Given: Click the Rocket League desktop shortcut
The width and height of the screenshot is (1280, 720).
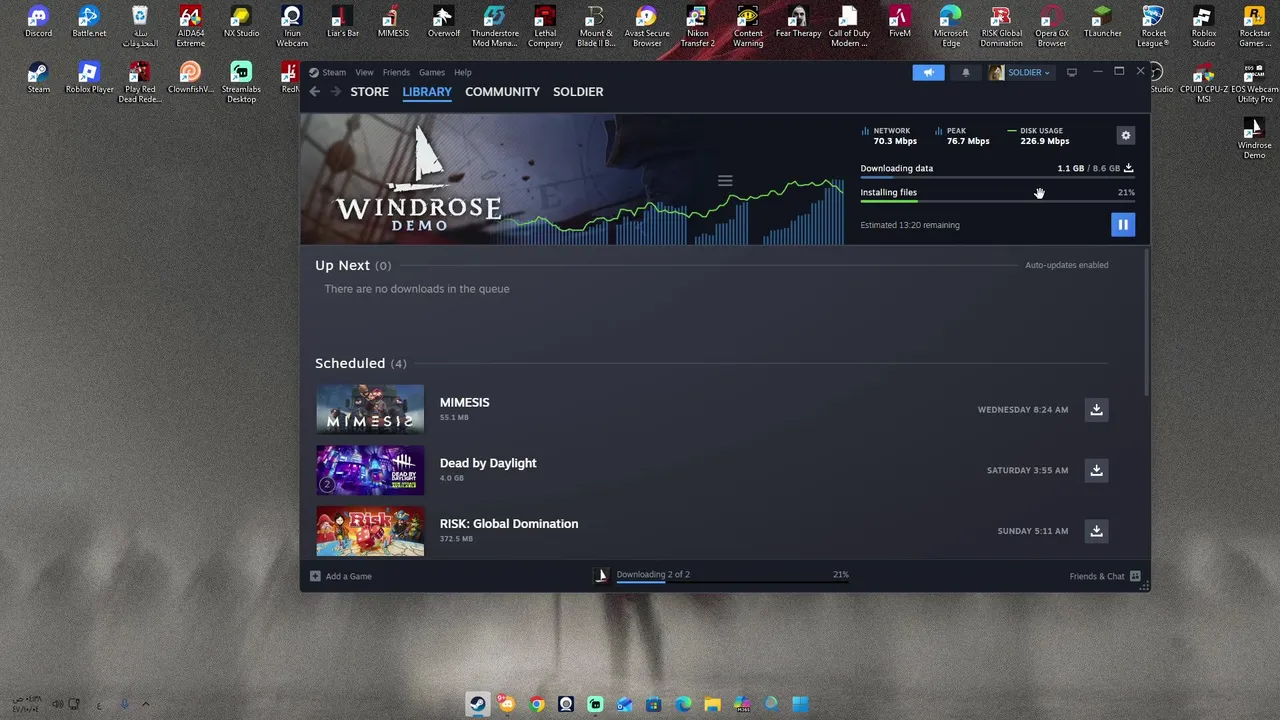Looking at the screenshot, I should pos(1153,26).
